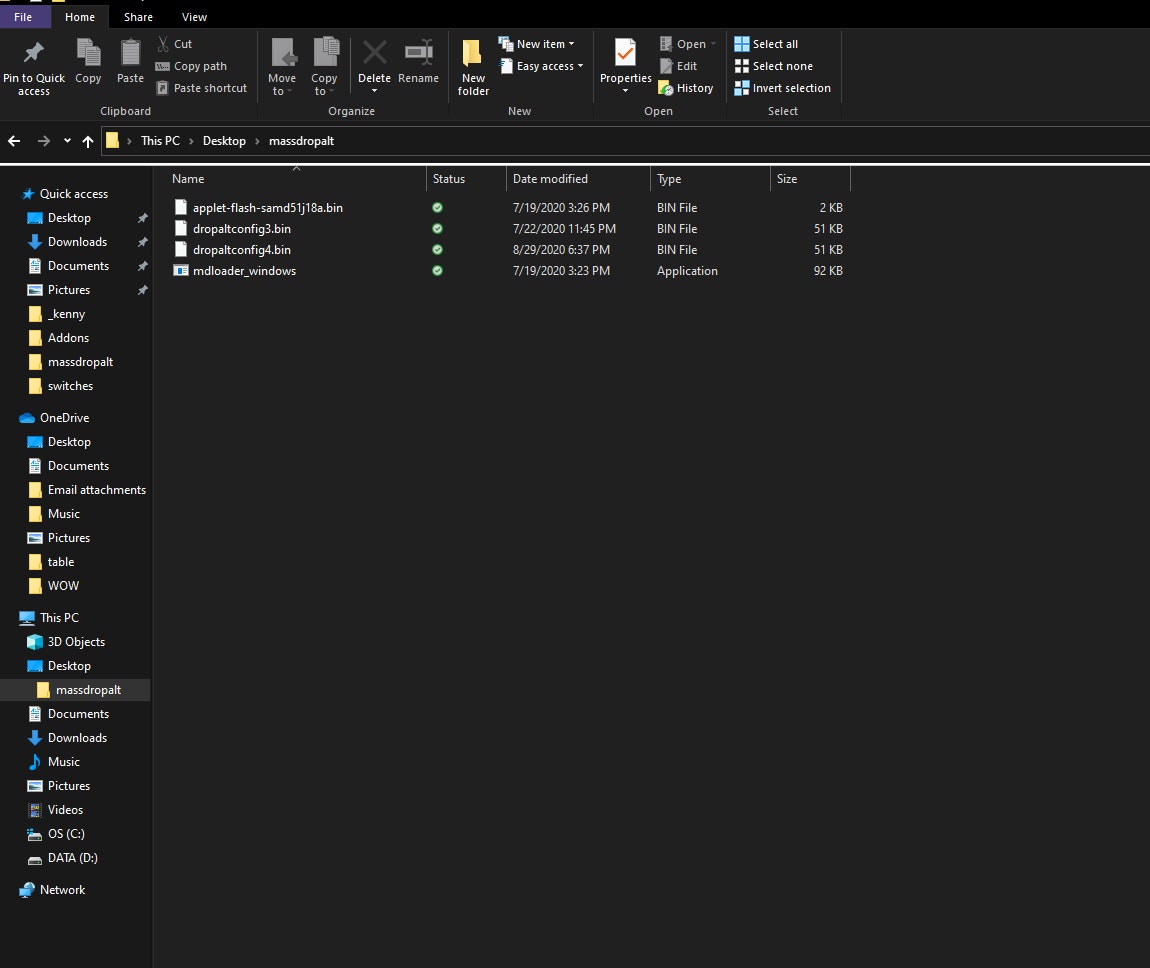The width and height of the screenshot is (1150, 968).
Task: Select switches folder in Quick access
Action: pyautogui.click(x=70, y=386)
